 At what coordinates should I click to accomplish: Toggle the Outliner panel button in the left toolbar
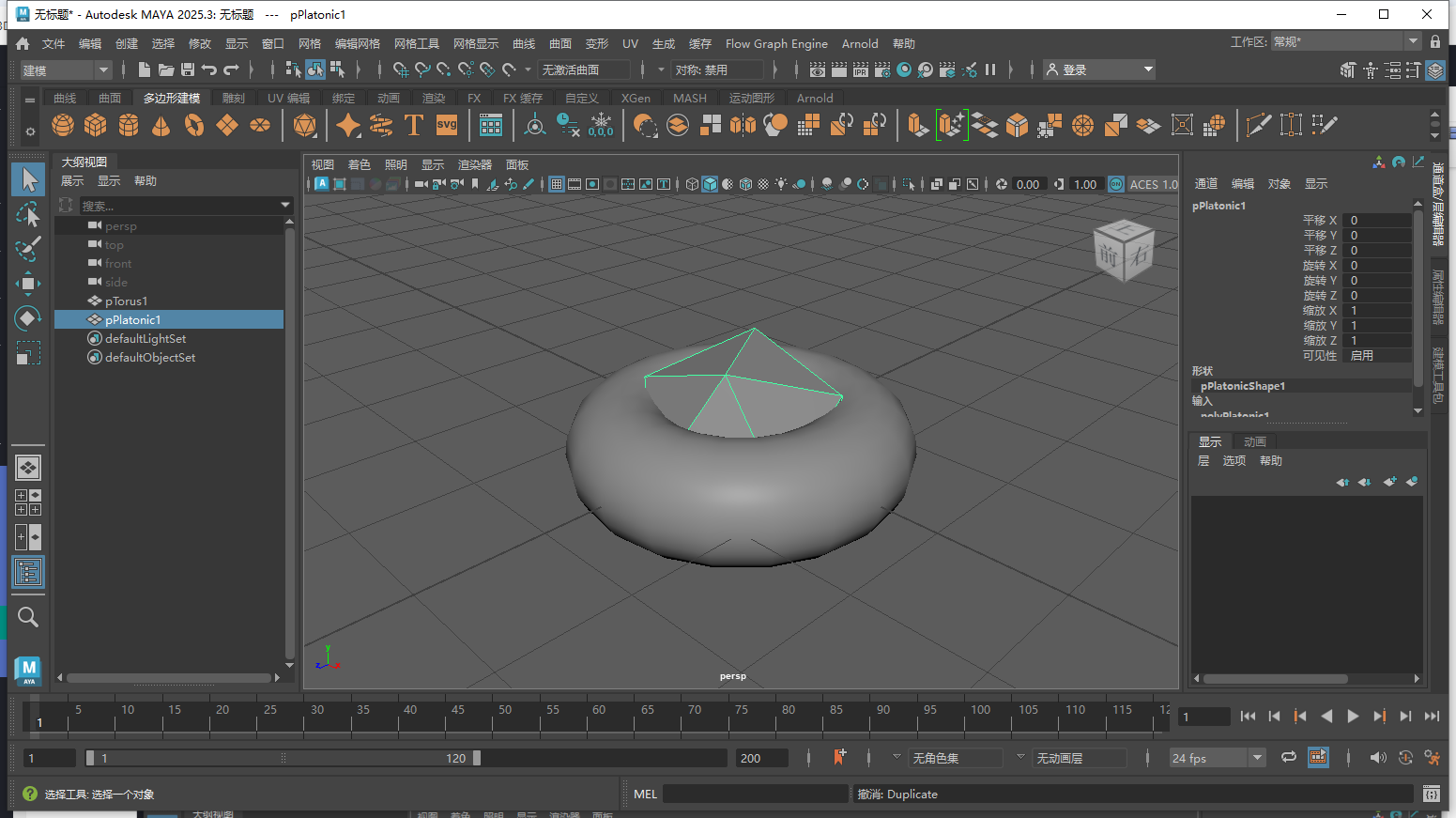(28, 572)
